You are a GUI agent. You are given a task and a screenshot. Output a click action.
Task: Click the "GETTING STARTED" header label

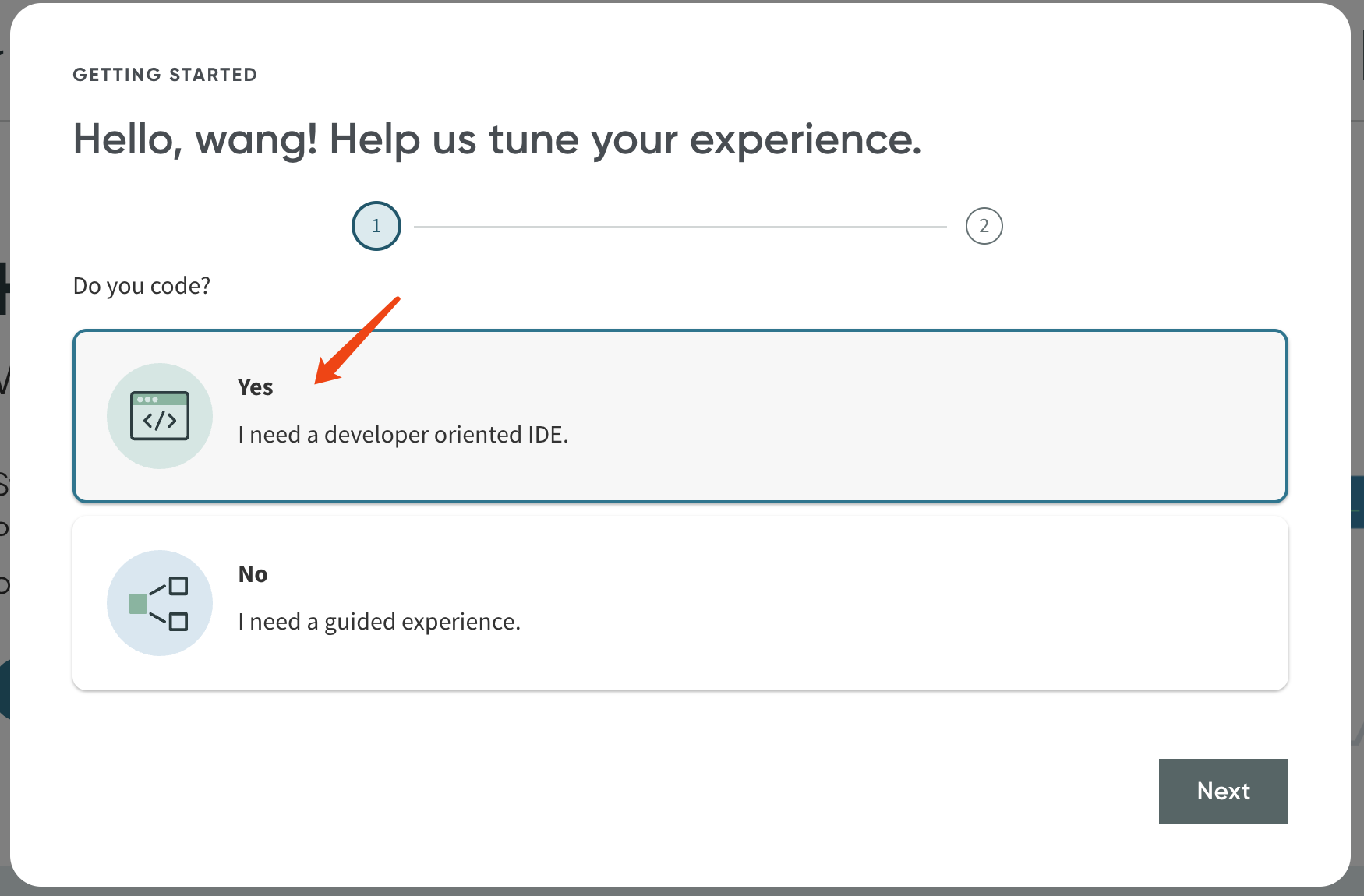(x=164, y=75)
